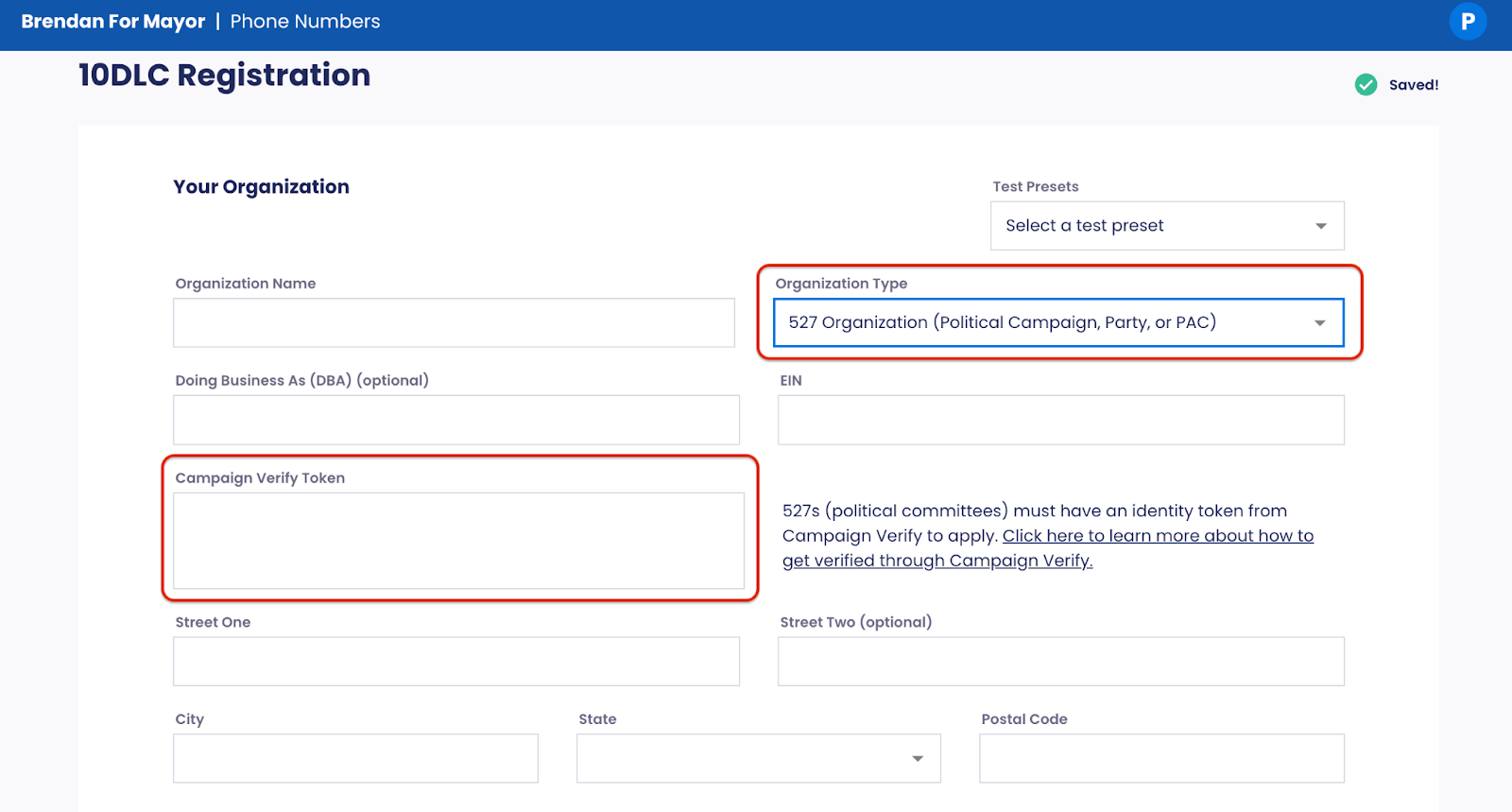Expand the Organization Type dropdown
Viewport: 1512px width, 812px height.
pyautogui.click(x=1058, y=322)
